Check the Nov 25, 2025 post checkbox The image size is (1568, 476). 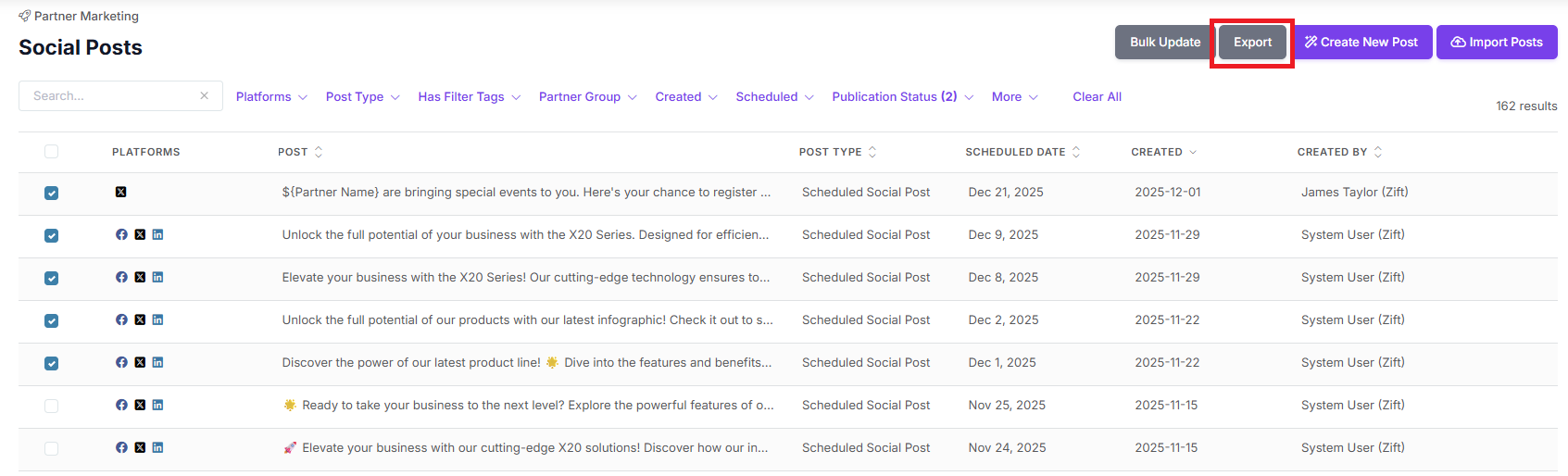pyautogui.click(x=51, y=406)
